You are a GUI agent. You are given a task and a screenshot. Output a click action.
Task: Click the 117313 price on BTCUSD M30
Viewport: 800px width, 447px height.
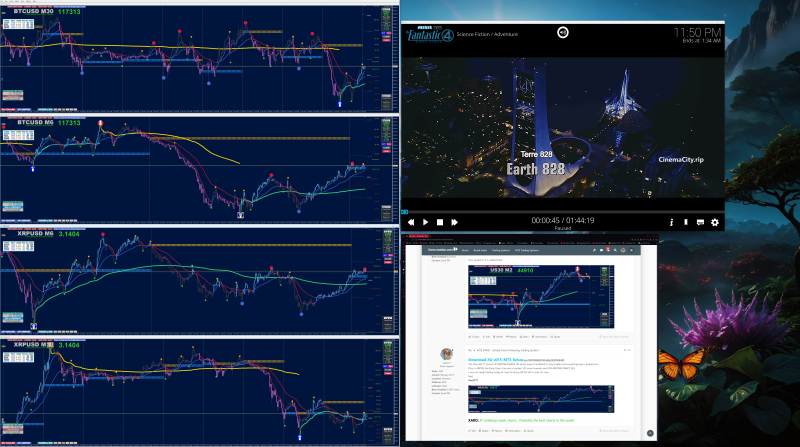click(x=69, y=12)
